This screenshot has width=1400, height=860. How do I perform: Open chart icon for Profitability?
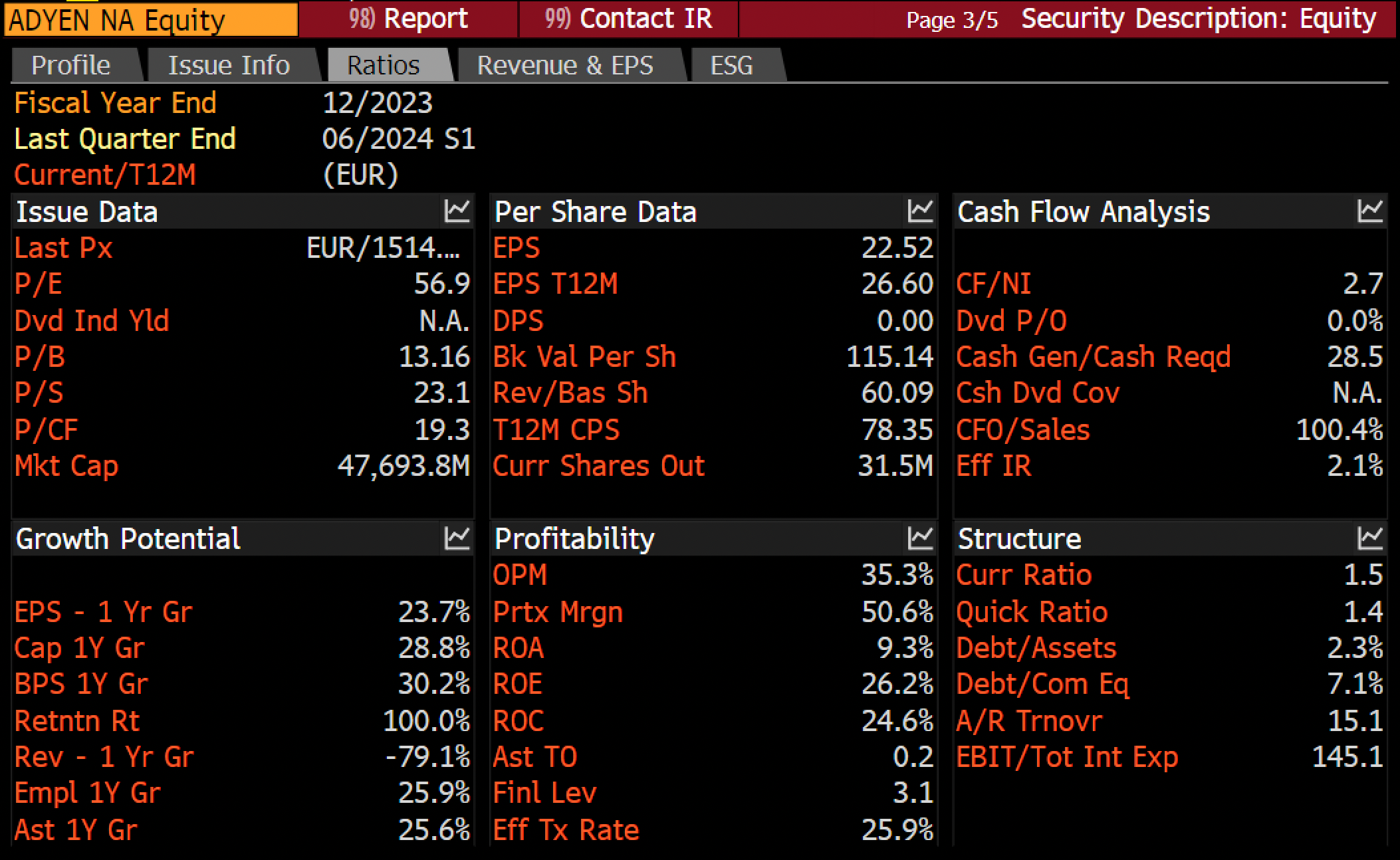point(920,538)
